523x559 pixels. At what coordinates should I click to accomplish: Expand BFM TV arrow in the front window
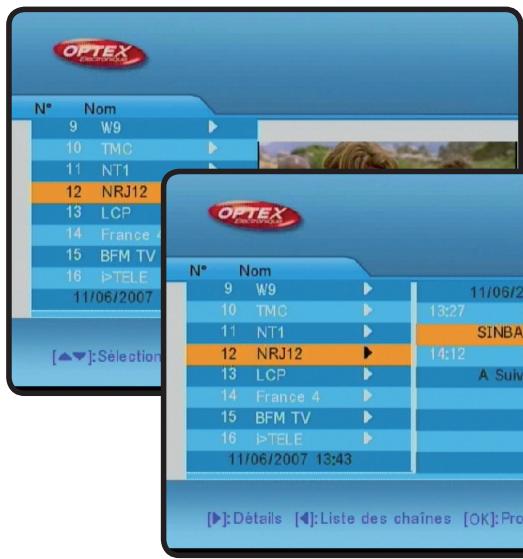click(368, 417)
